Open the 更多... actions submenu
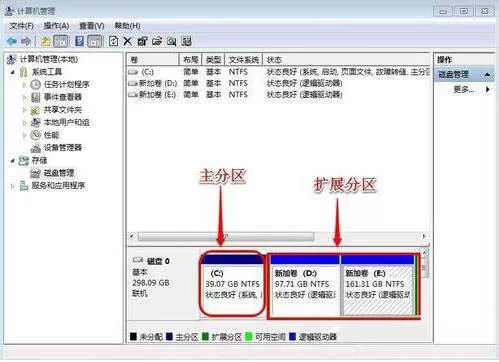 [x=472, y=89]
